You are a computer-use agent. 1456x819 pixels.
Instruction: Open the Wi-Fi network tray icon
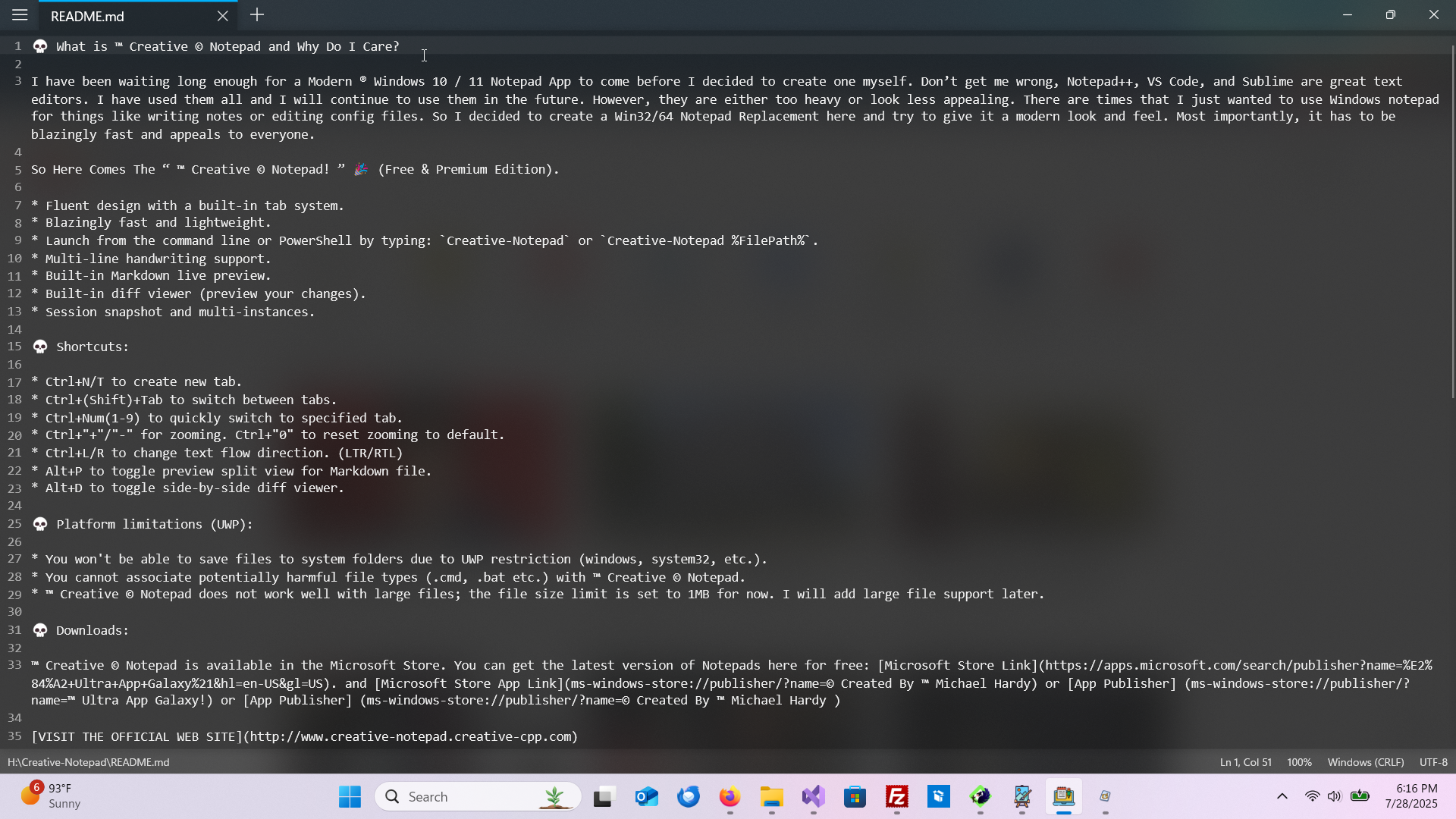click(x=1313, y=796)
